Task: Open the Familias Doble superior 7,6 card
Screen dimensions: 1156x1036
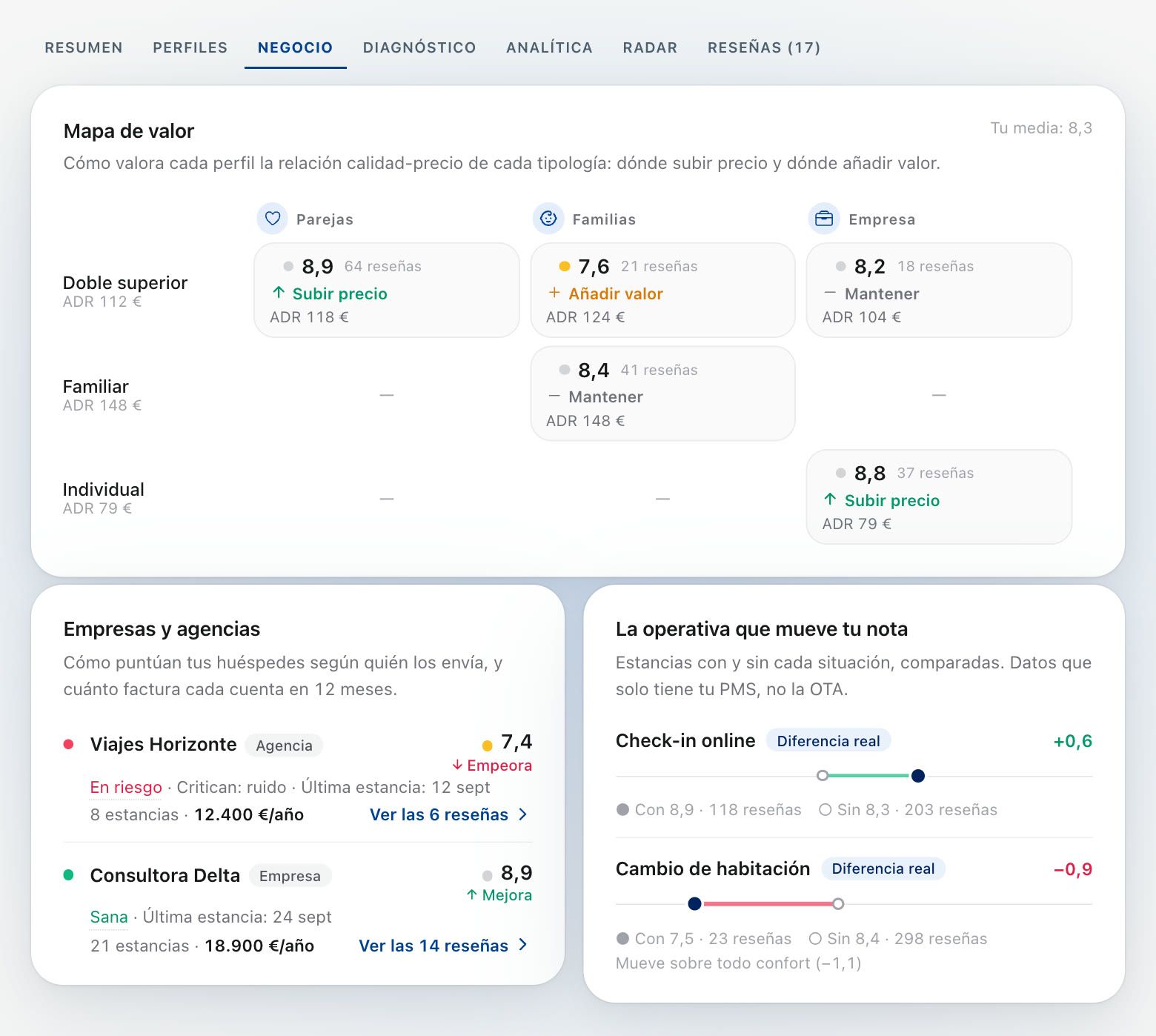Action: (x=663, y=290)
